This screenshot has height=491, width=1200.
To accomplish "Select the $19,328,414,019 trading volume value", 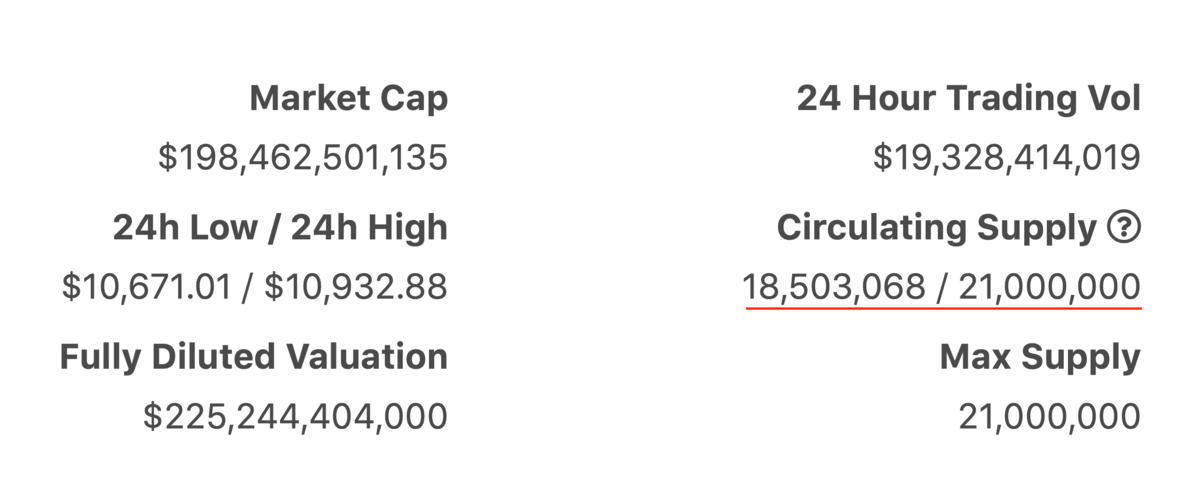I will [x=1007, y=158].
